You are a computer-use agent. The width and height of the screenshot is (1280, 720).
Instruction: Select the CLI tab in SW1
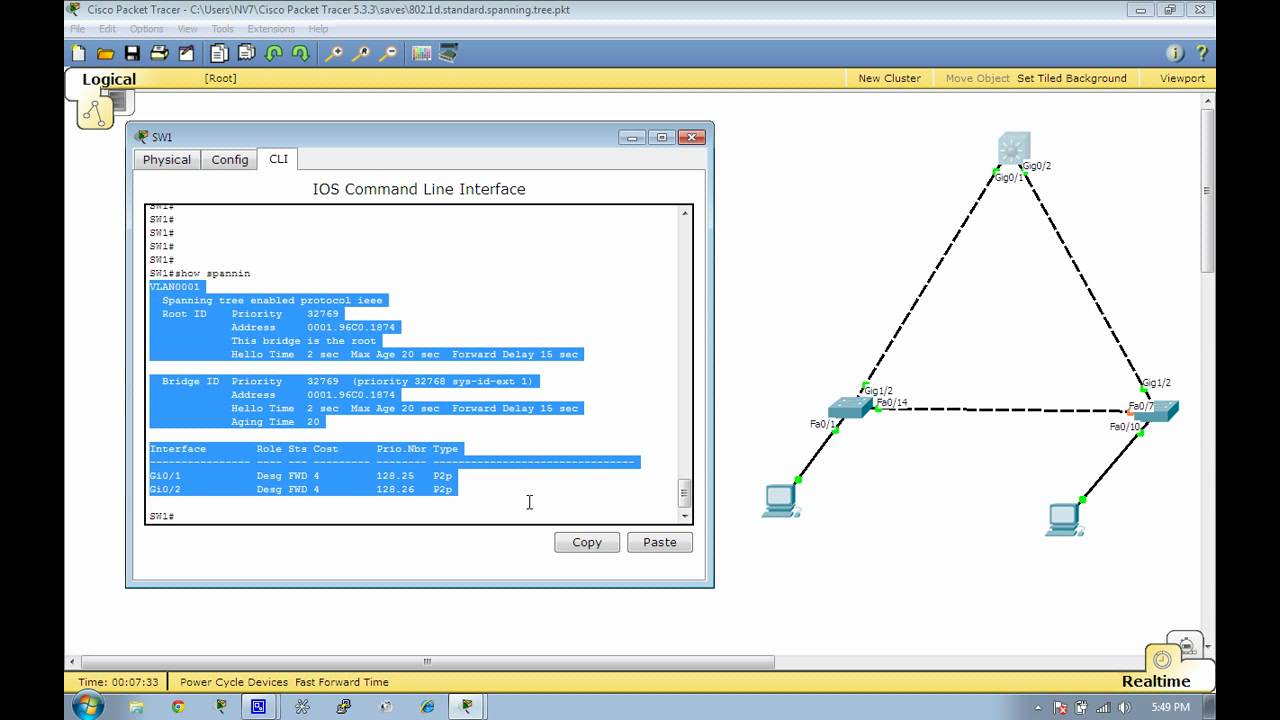click(278, 159)
